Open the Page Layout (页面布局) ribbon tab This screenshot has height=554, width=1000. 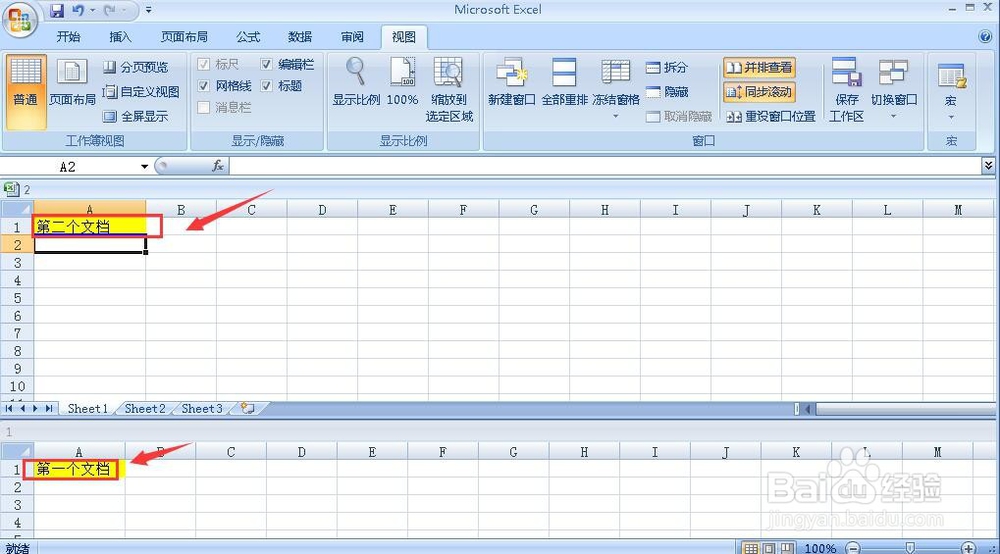pos(184,37)
